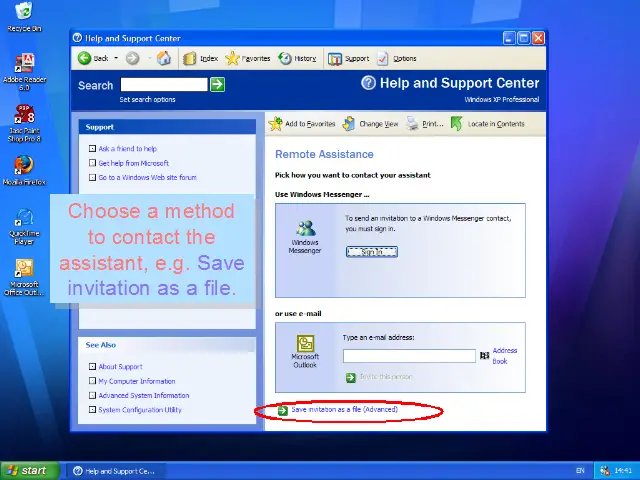Go back with the green Back arrow
The width and height of the screenshot is (640, 480).
pyautogui.click(x=93, y=58)
